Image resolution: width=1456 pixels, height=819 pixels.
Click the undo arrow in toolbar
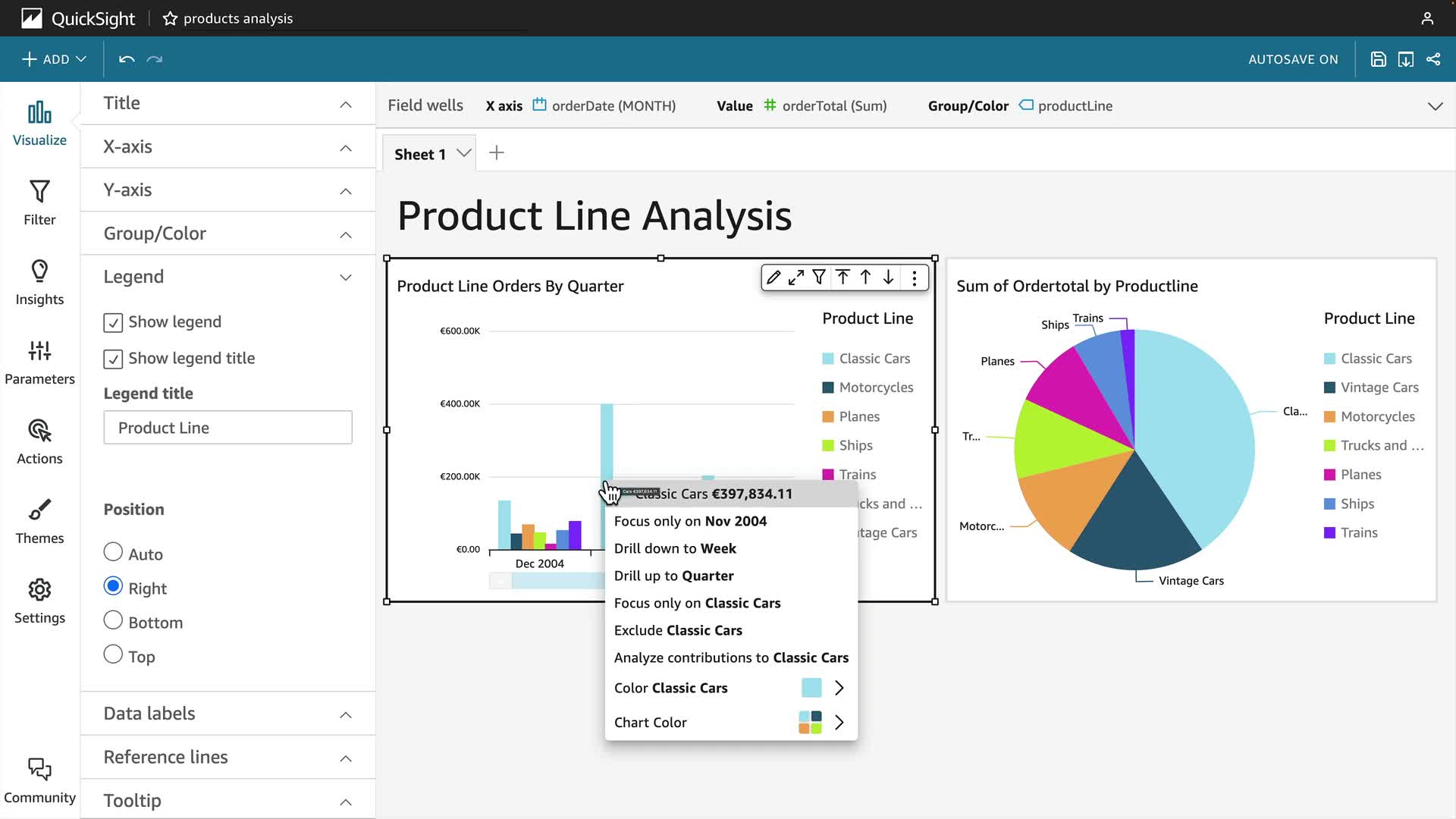coord(127,59)
